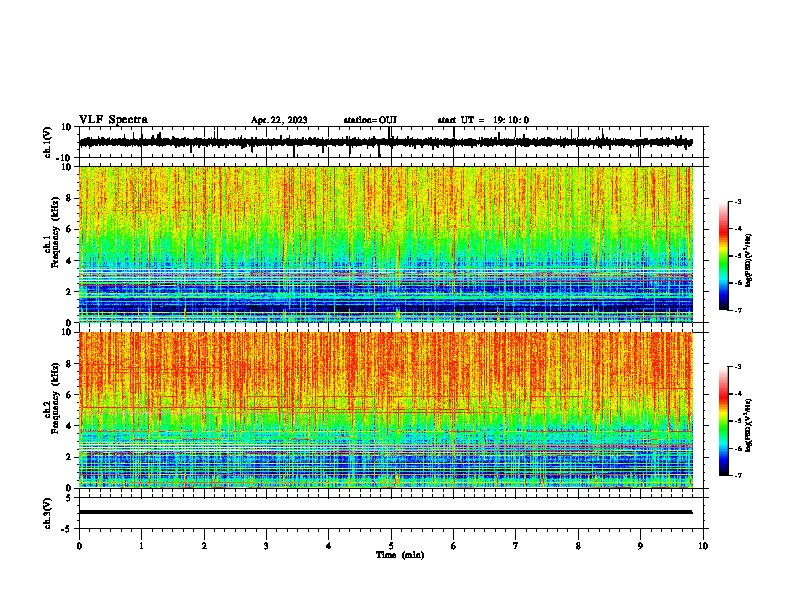Click time axis tick label "10"

click(x=703, y=546)
